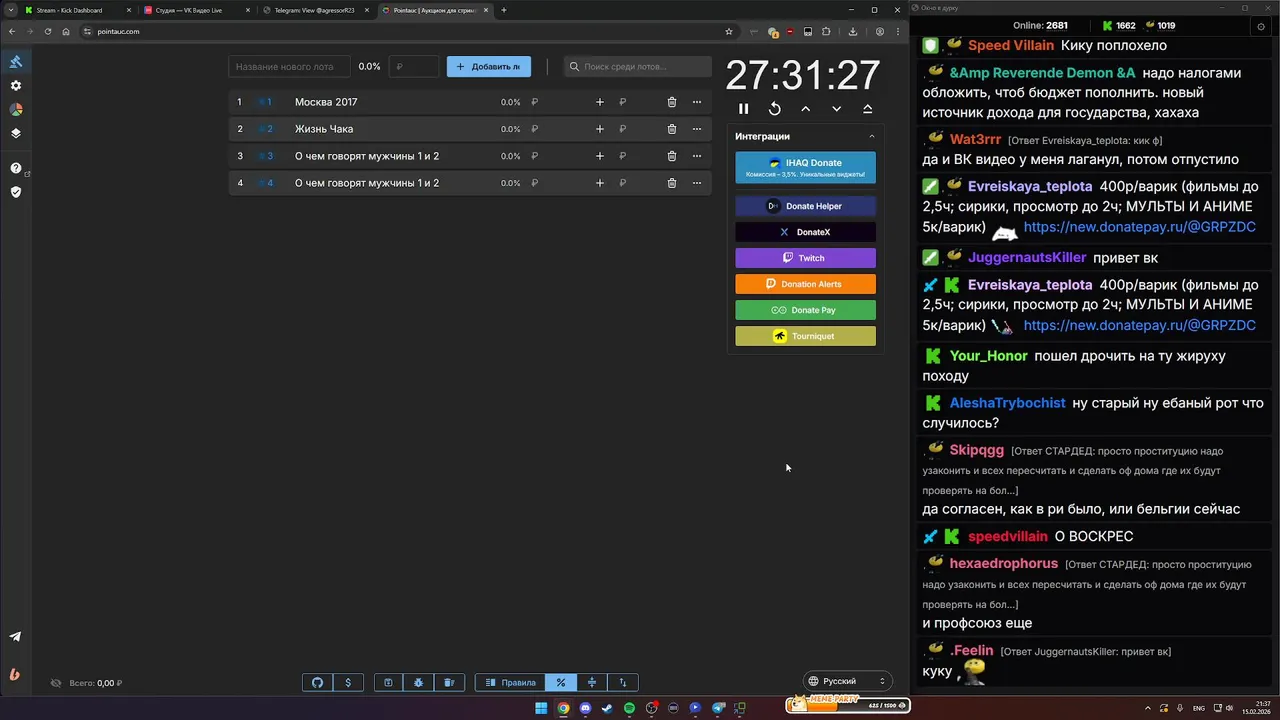
Task: Open Spotify from the taskbar
Action: 629,708
